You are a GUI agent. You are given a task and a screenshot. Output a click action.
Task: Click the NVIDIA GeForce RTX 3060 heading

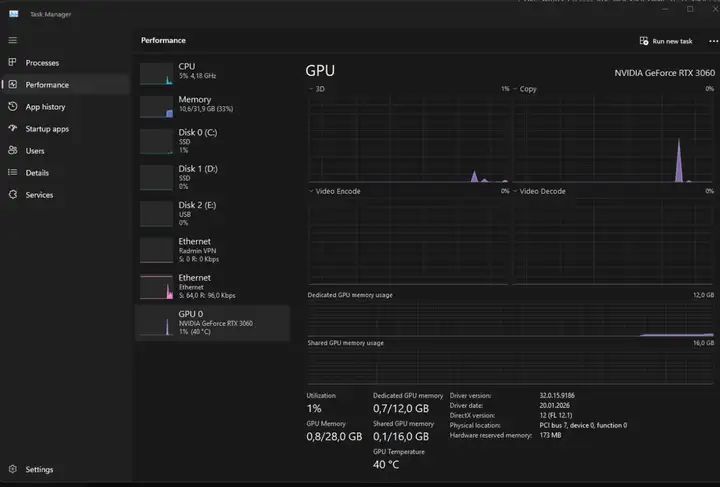coord(664,73)
